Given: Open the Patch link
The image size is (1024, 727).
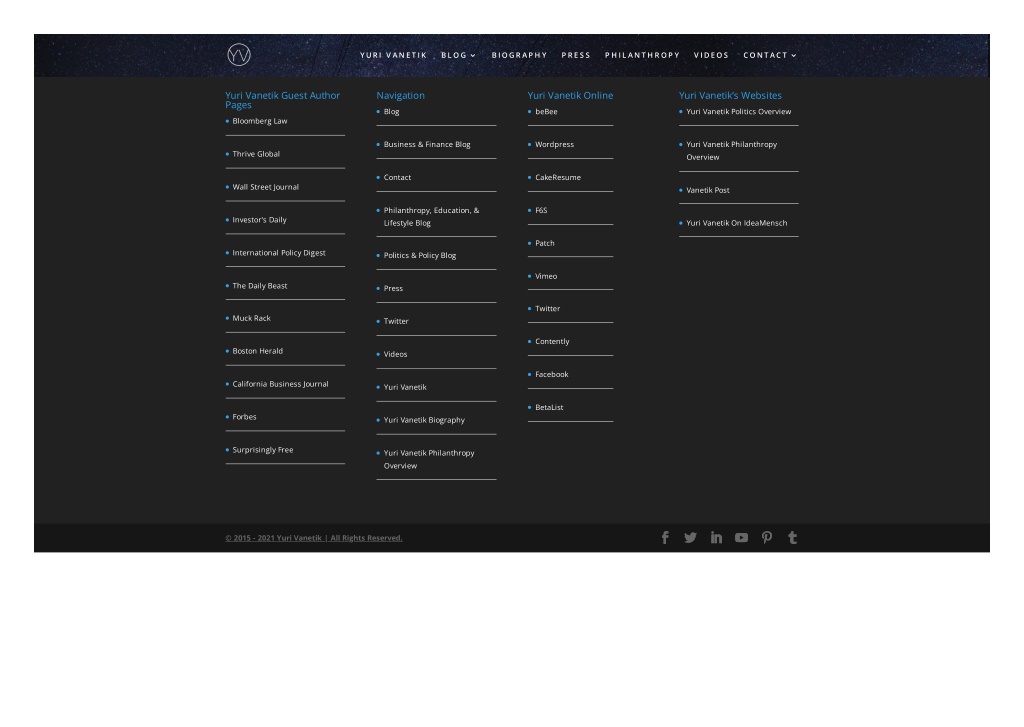Looking at the screenshot, I should 545,243.
